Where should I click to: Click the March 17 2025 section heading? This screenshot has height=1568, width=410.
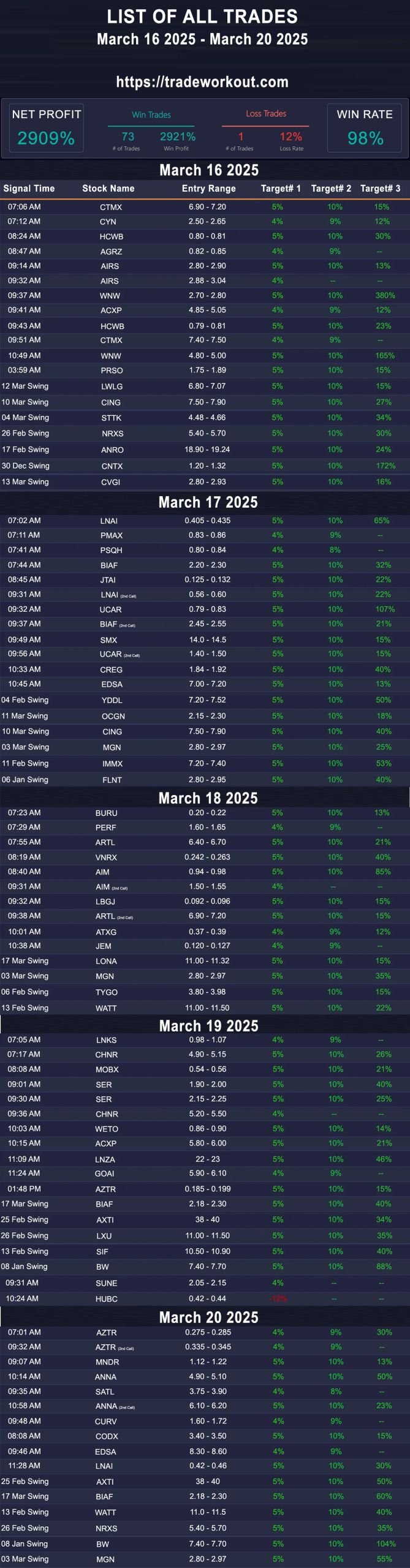[x=208, y=502]
